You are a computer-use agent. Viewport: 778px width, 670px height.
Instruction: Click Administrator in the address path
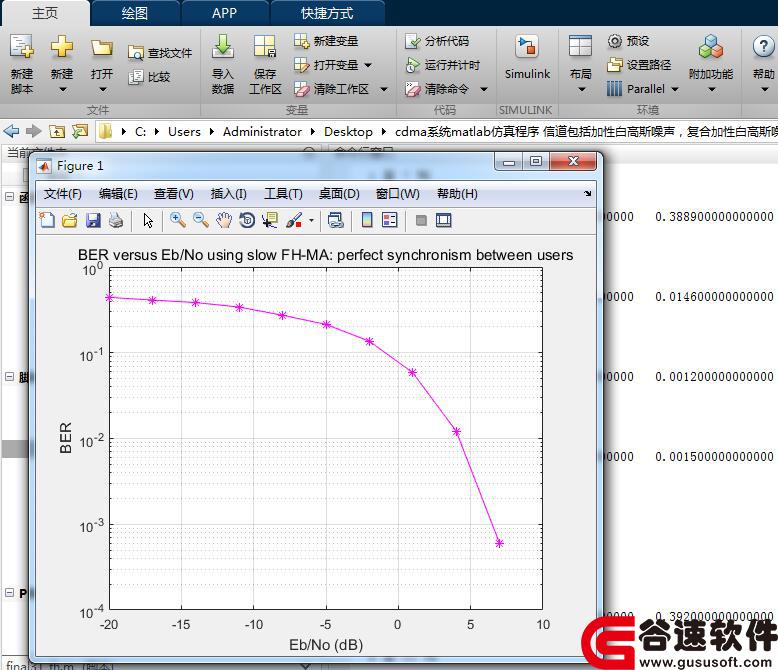click(x=262, y=132)
